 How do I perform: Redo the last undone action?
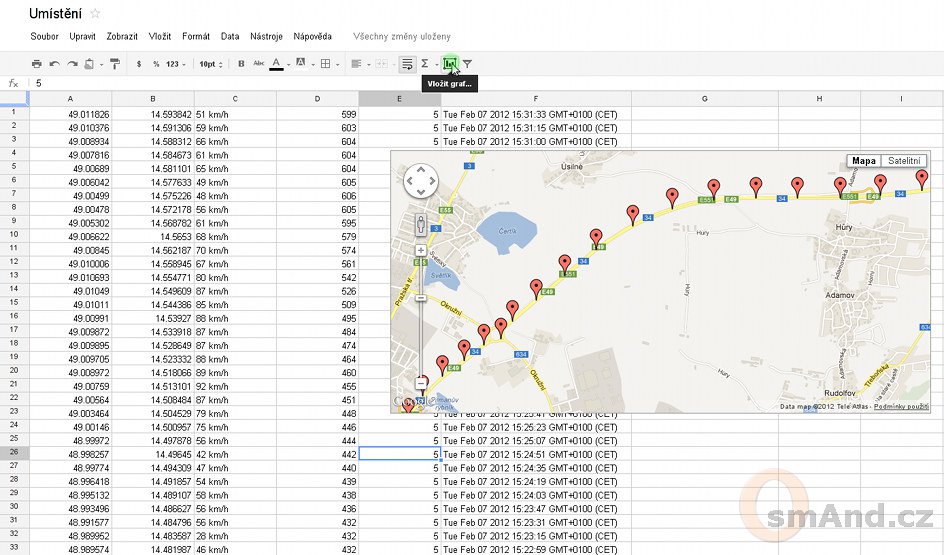72,64
